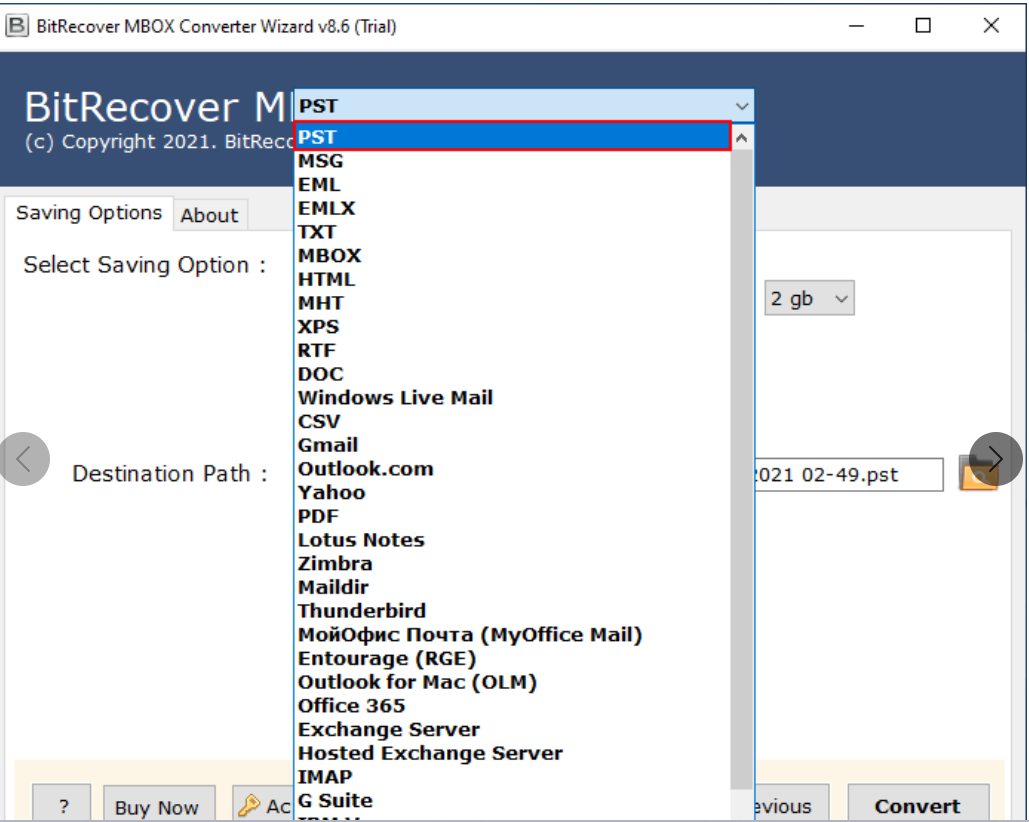Go to next slide with right arrow
Image resolution: width=1029 pixels, height=822 pixels.
(995, 459)
